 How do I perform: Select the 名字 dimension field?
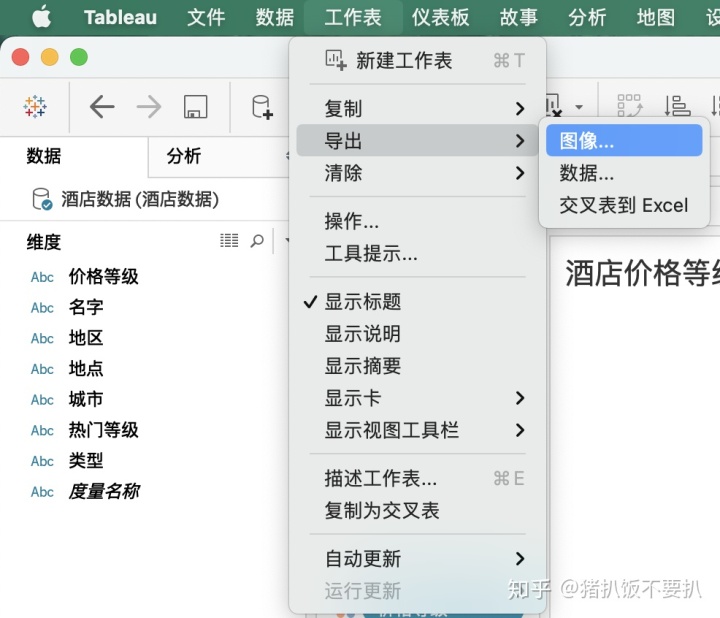pyautogui.click(x=86, y=307)
